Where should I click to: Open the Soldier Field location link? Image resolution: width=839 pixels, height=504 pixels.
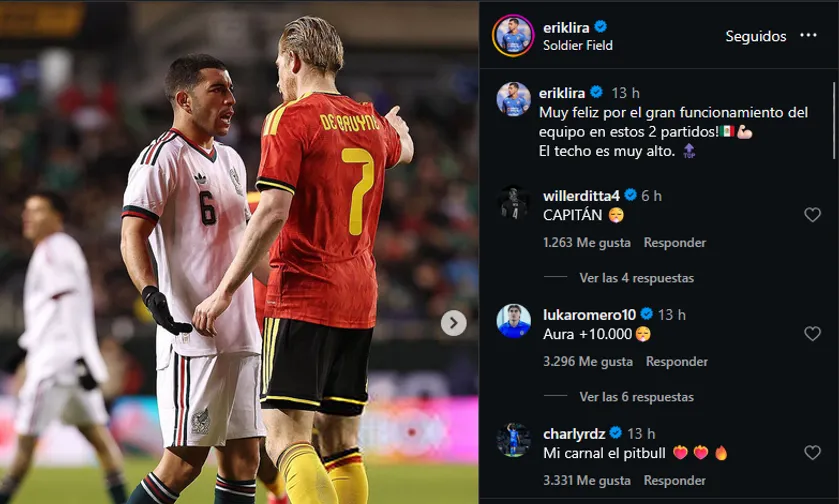(578, 45)
